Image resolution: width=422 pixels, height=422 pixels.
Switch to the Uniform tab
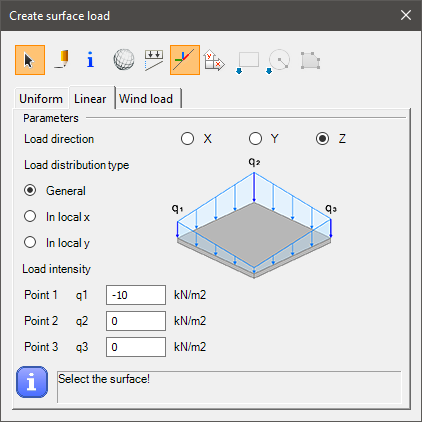[x=41, y=99]
